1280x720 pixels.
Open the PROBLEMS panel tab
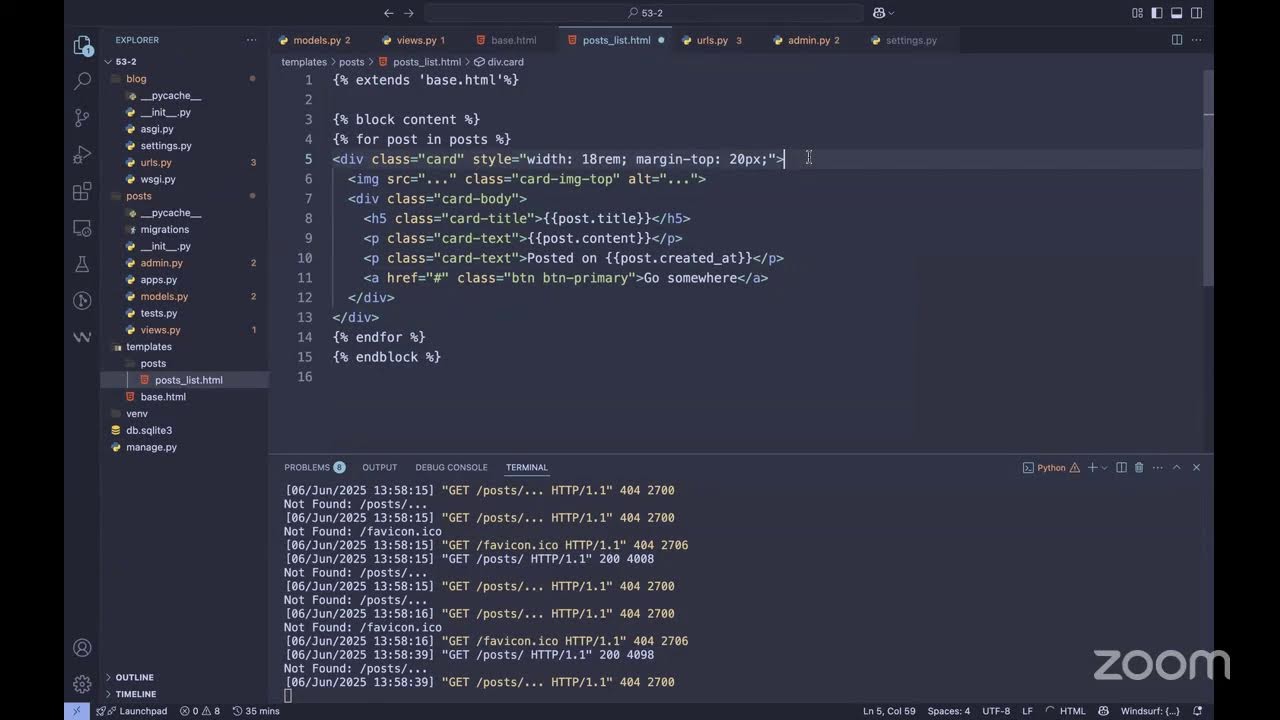pos(314,467)
